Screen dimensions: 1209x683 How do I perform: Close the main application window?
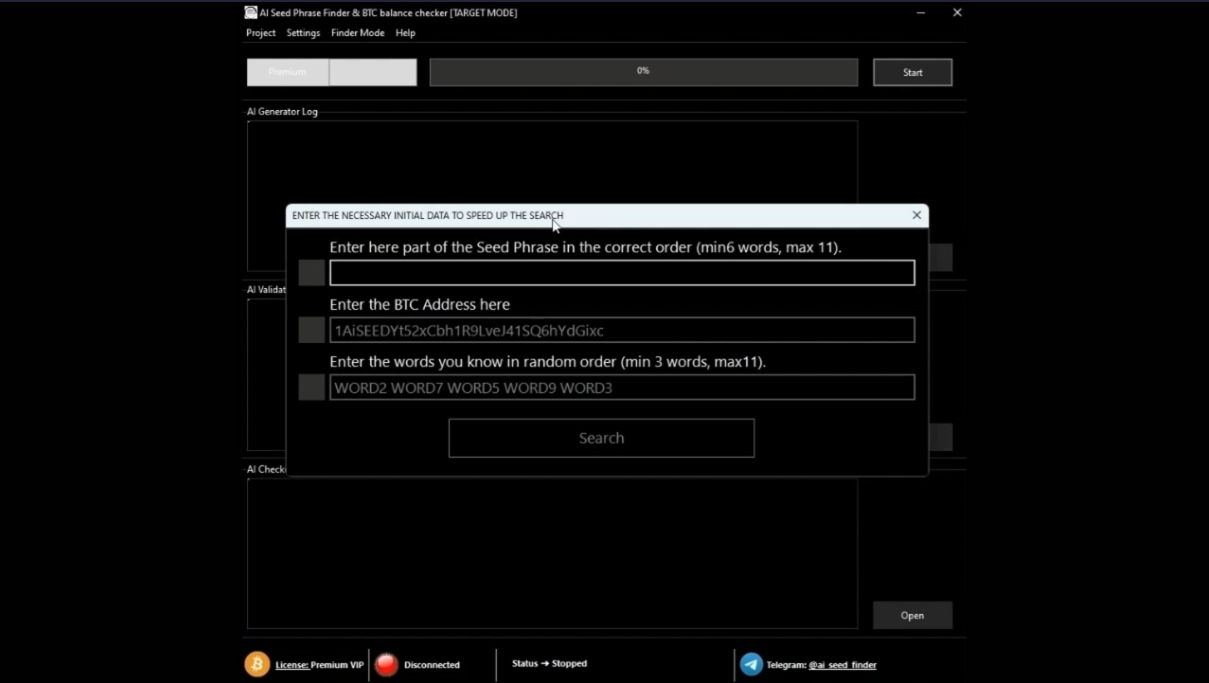(x=957, y=13)
